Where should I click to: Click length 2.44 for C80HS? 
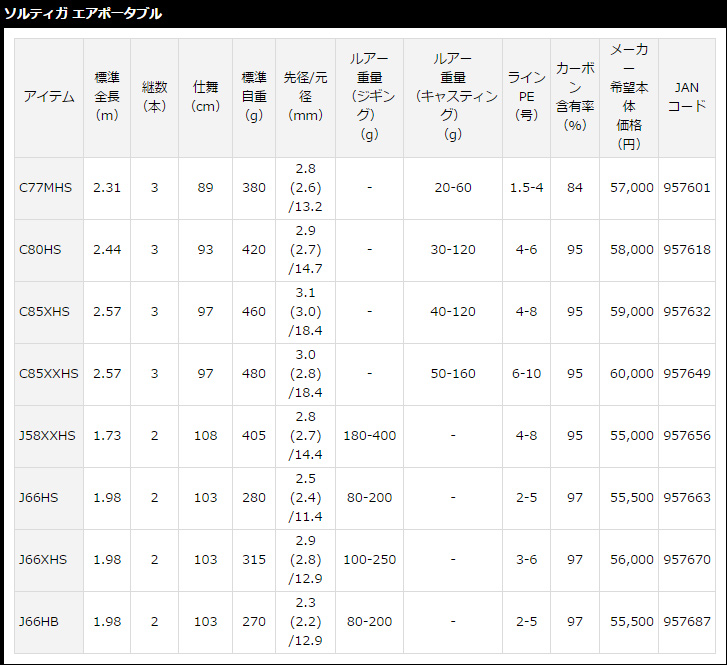pyautogui.click(x=107, y=249)
